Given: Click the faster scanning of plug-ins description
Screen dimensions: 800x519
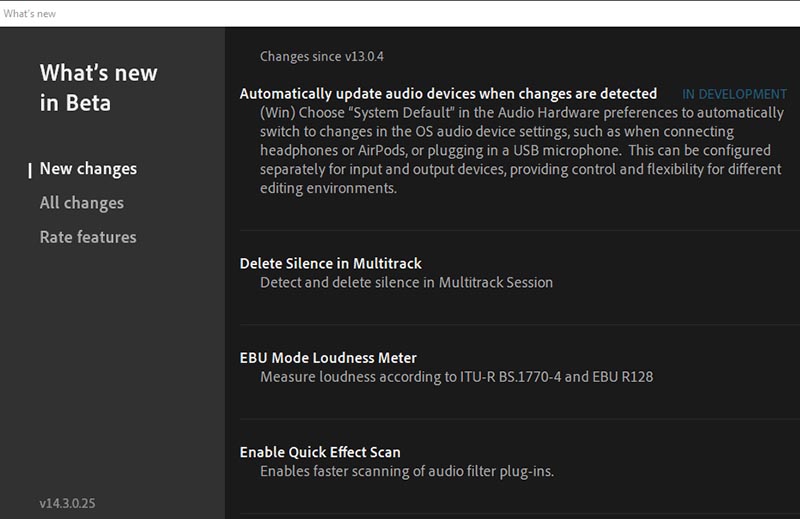Looking at the screenshot, I should (406, 471).
